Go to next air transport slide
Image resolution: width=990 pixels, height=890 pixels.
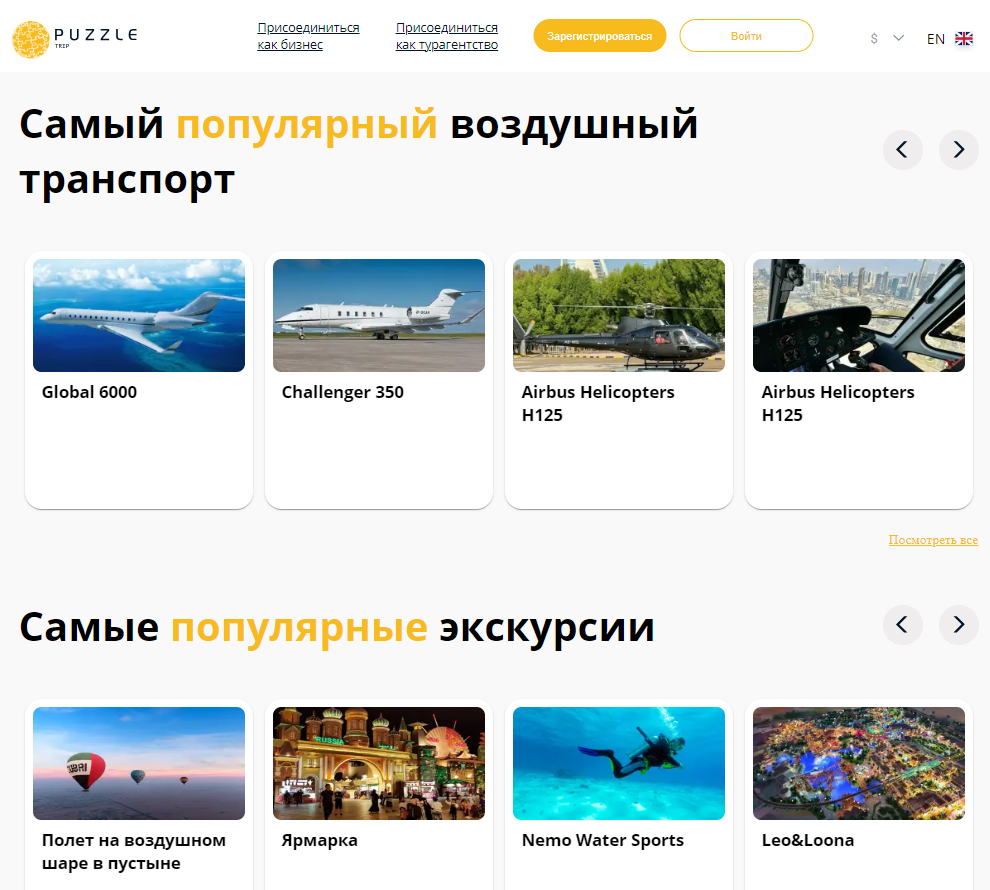coord(958,150)
